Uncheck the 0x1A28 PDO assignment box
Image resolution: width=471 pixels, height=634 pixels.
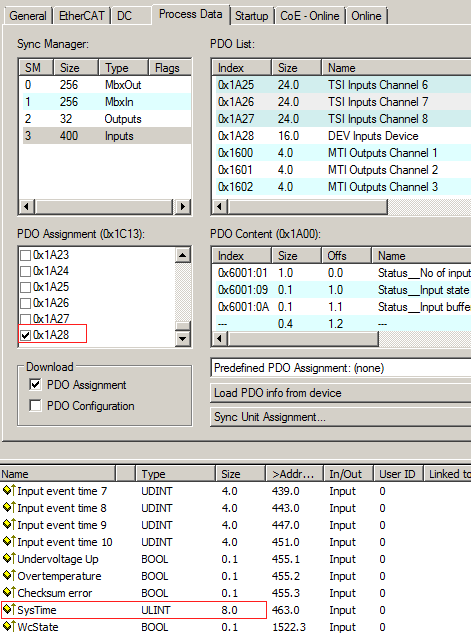[25, 335]
